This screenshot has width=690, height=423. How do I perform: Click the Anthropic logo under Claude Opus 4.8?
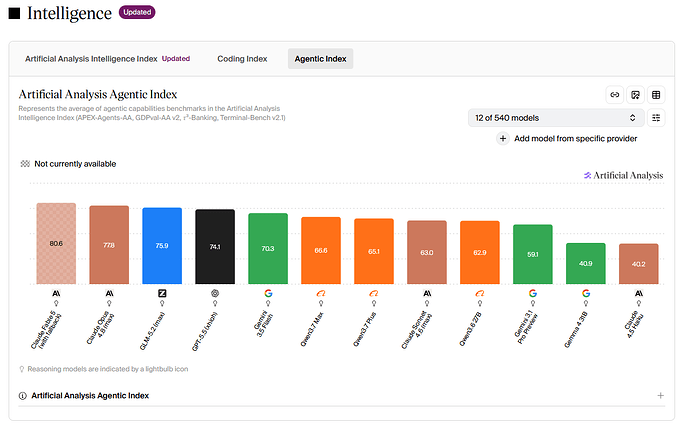[109, 293]
